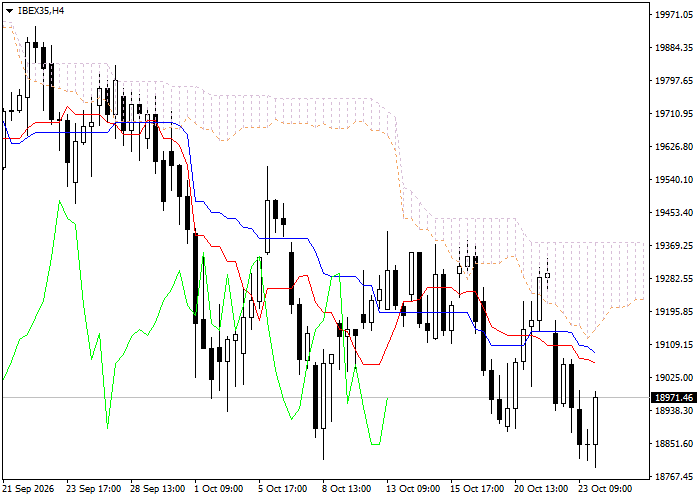The width and height of the screenshot is (700, 500).
Task: Select the 19282.55 price scale value
Action: [674, 279]
